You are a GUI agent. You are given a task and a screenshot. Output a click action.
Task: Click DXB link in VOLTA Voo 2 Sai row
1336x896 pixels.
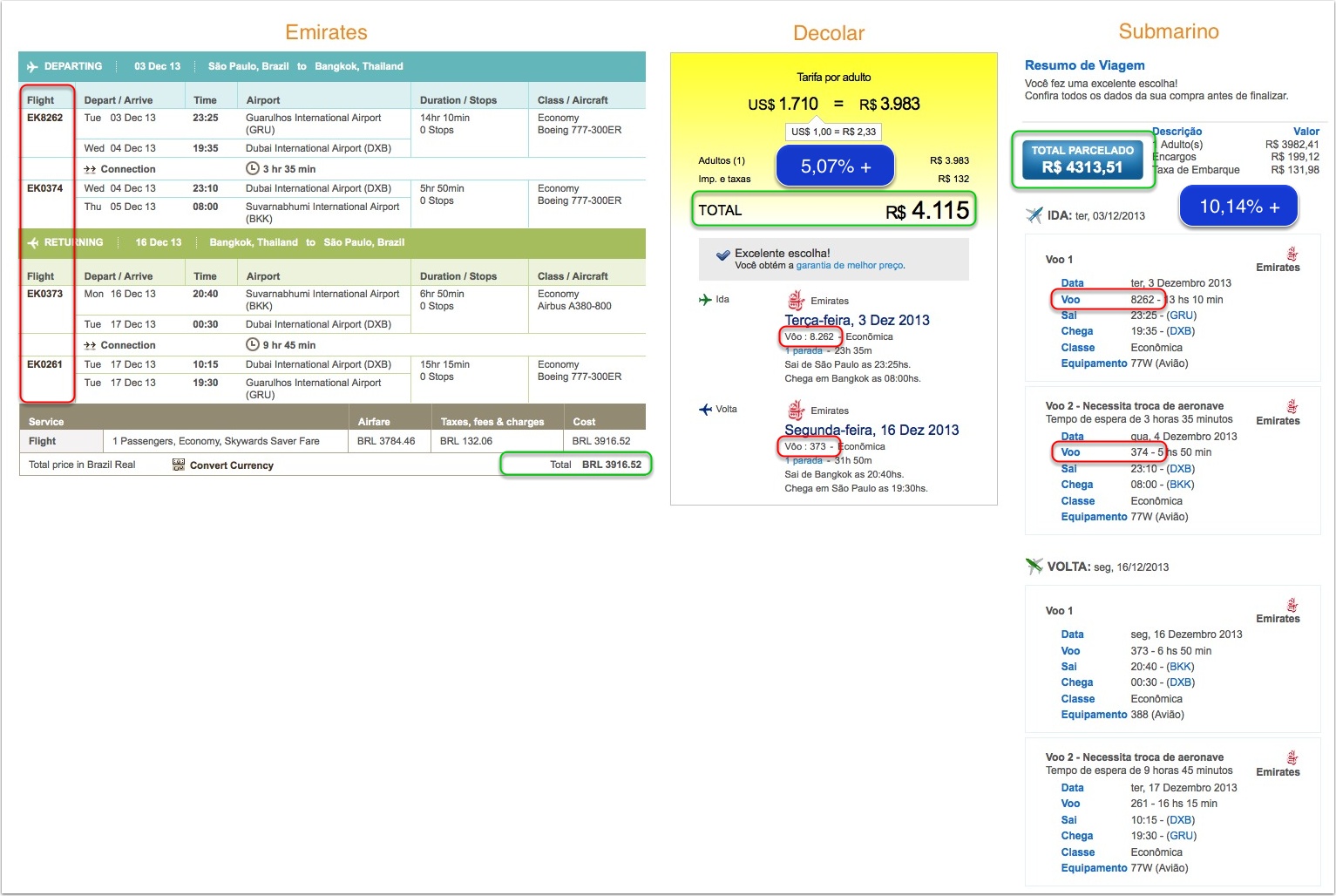click(1181, 820)
